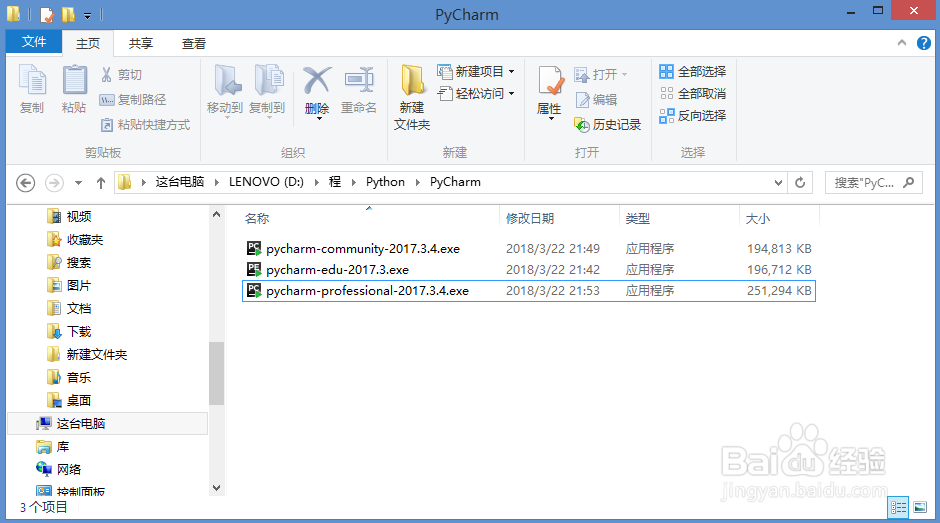Click the Python breadcrumb segment

pos(385,182)
